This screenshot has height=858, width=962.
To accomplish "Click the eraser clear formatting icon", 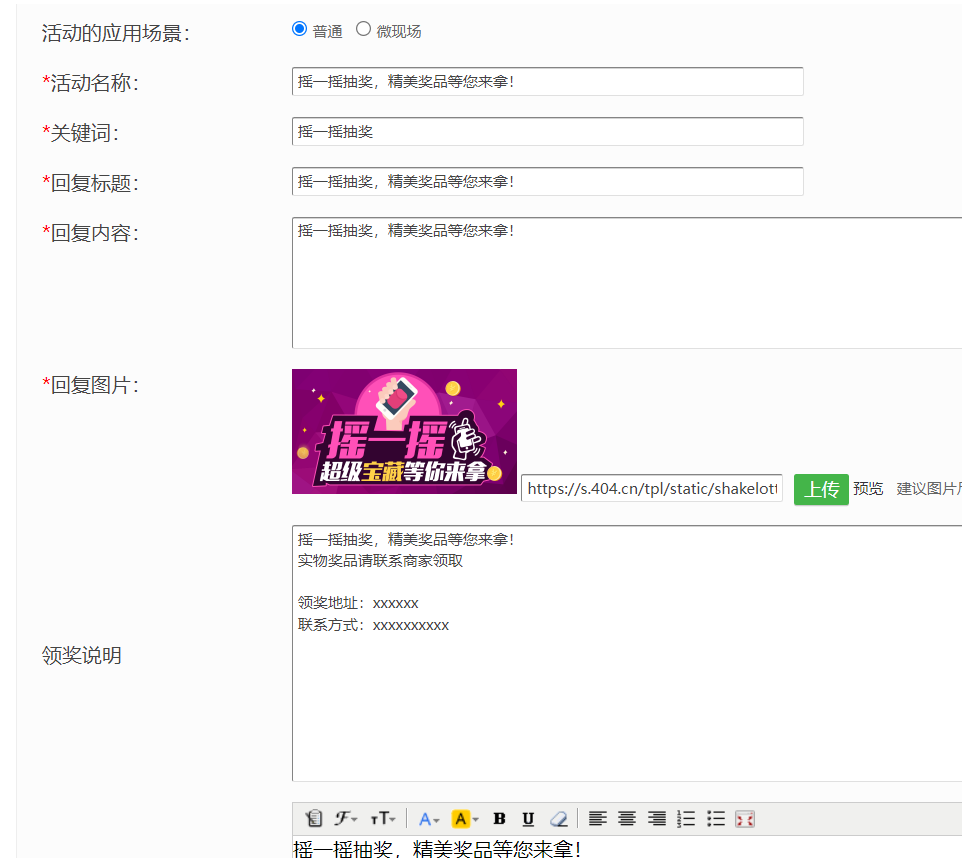I will (x=559, y=819).
